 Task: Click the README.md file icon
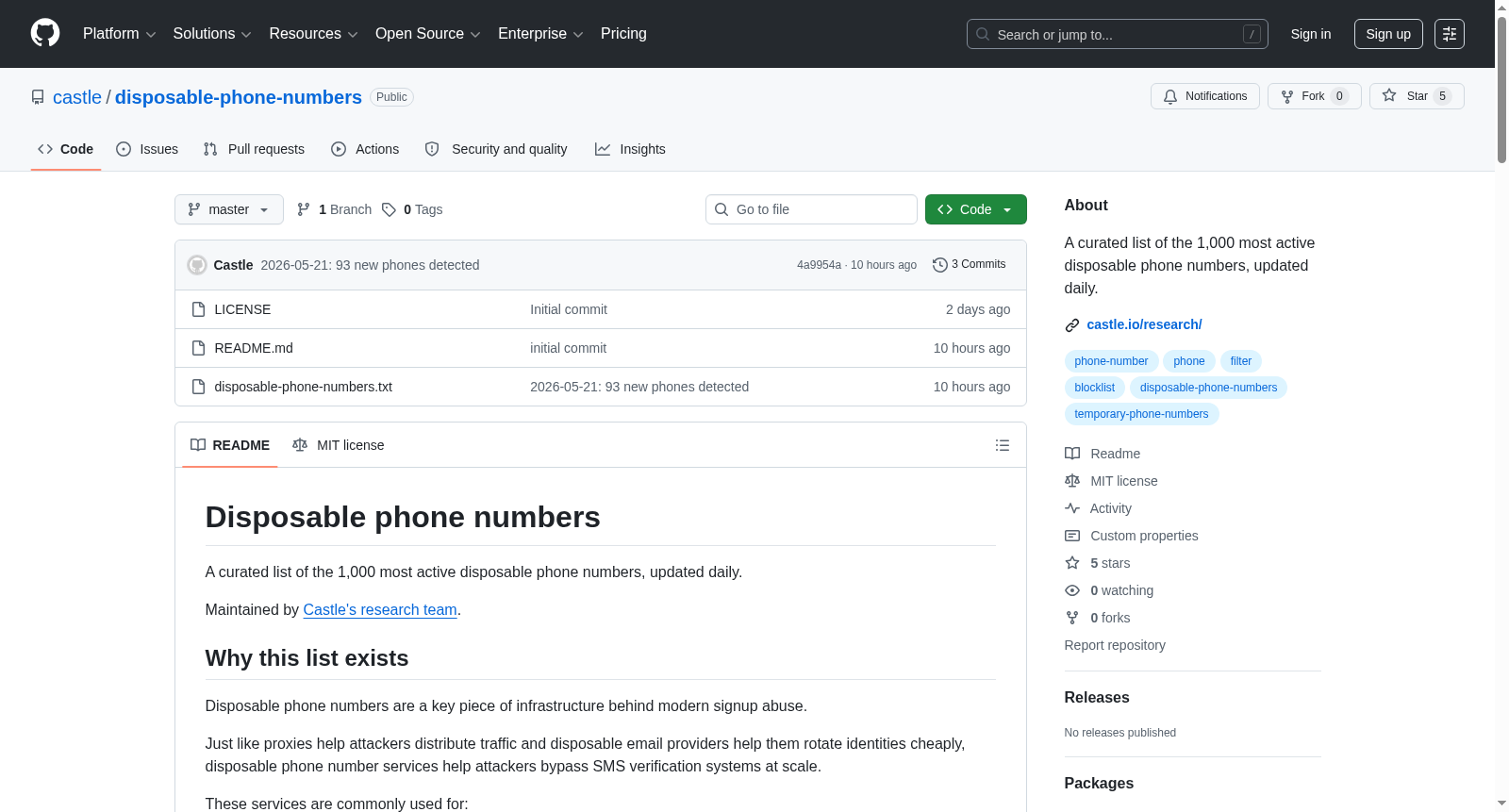198,348
